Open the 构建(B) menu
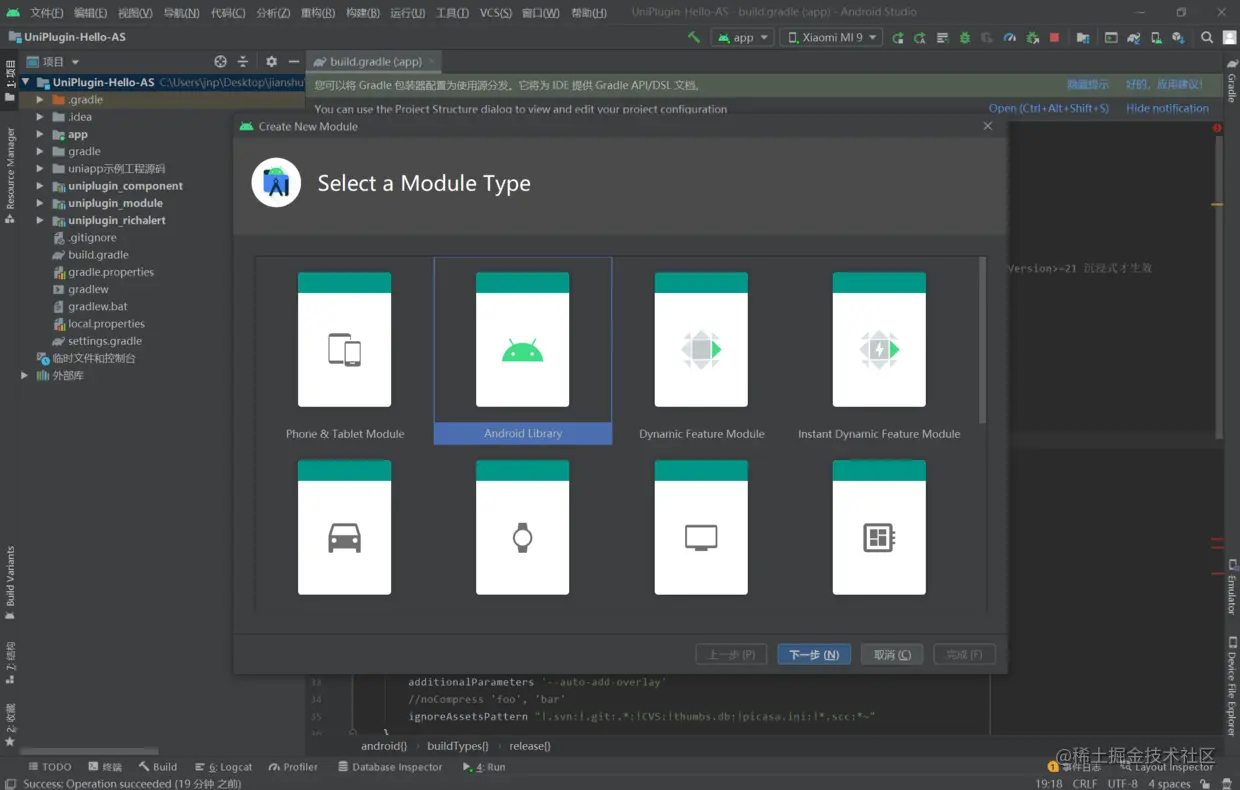 [x=362, y=13]
